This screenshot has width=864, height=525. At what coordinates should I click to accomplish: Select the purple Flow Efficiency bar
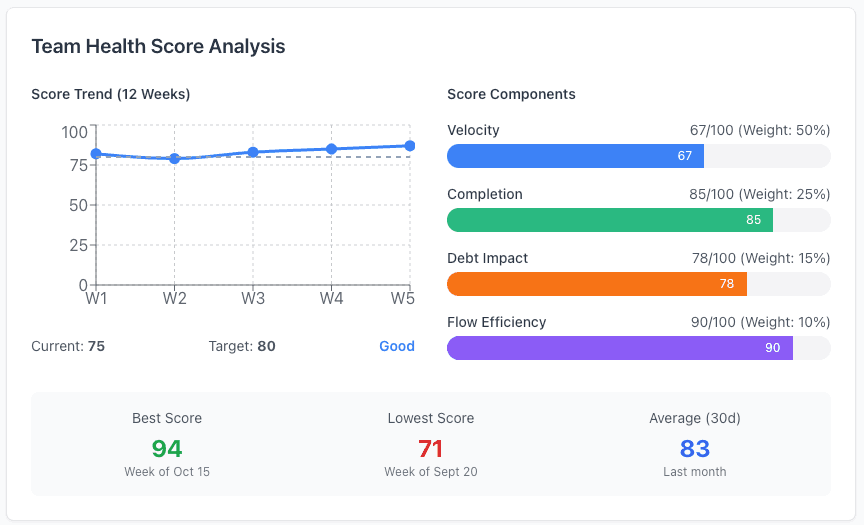619,348
